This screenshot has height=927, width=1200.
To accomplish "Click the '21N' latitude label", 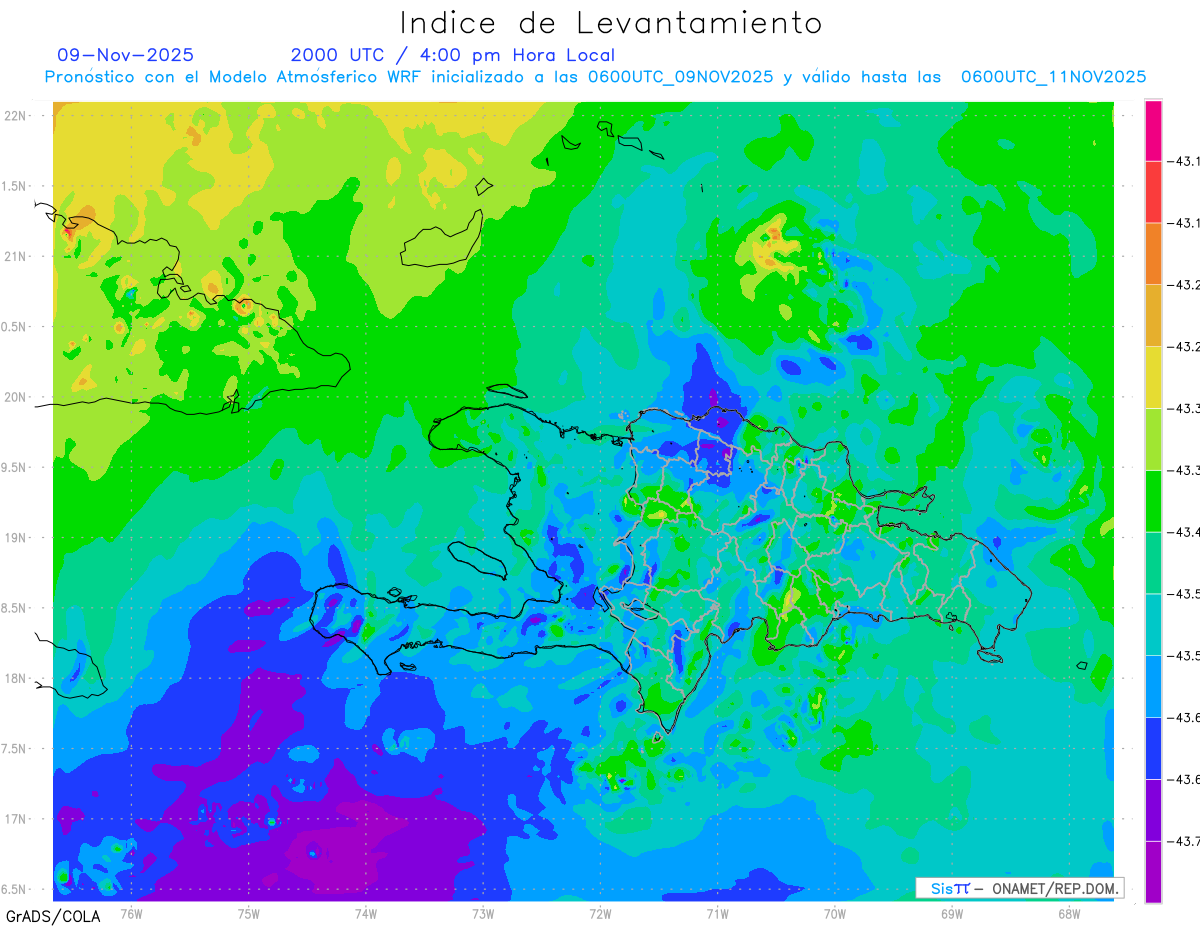I will [x=15, y=256].
